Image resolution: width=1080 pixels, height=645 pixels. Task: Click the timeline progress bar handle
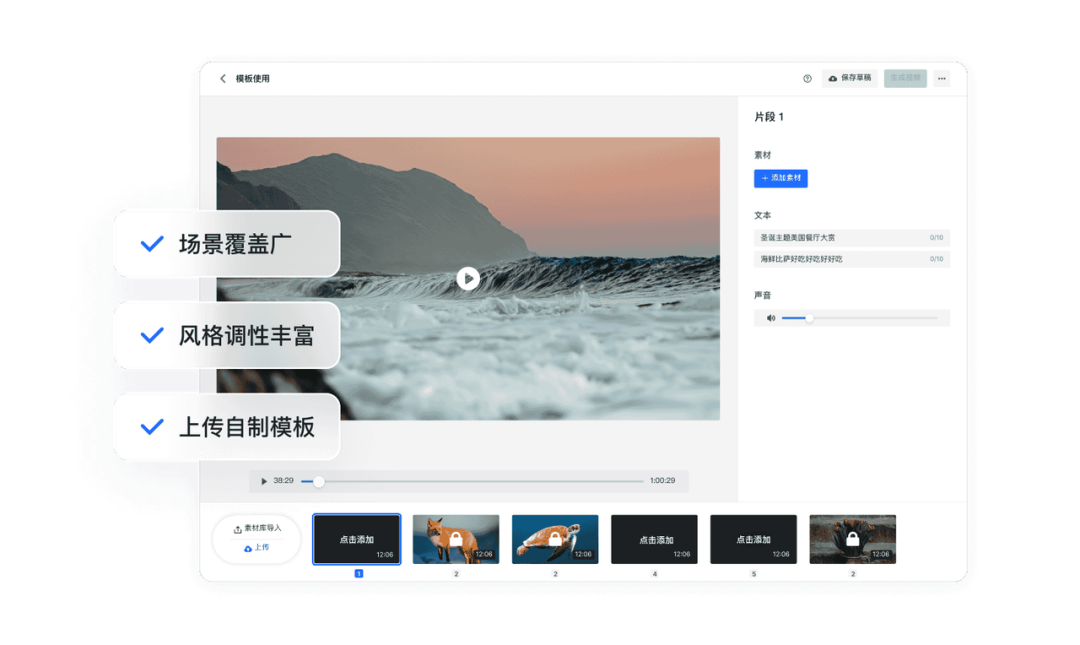point(318,482)
